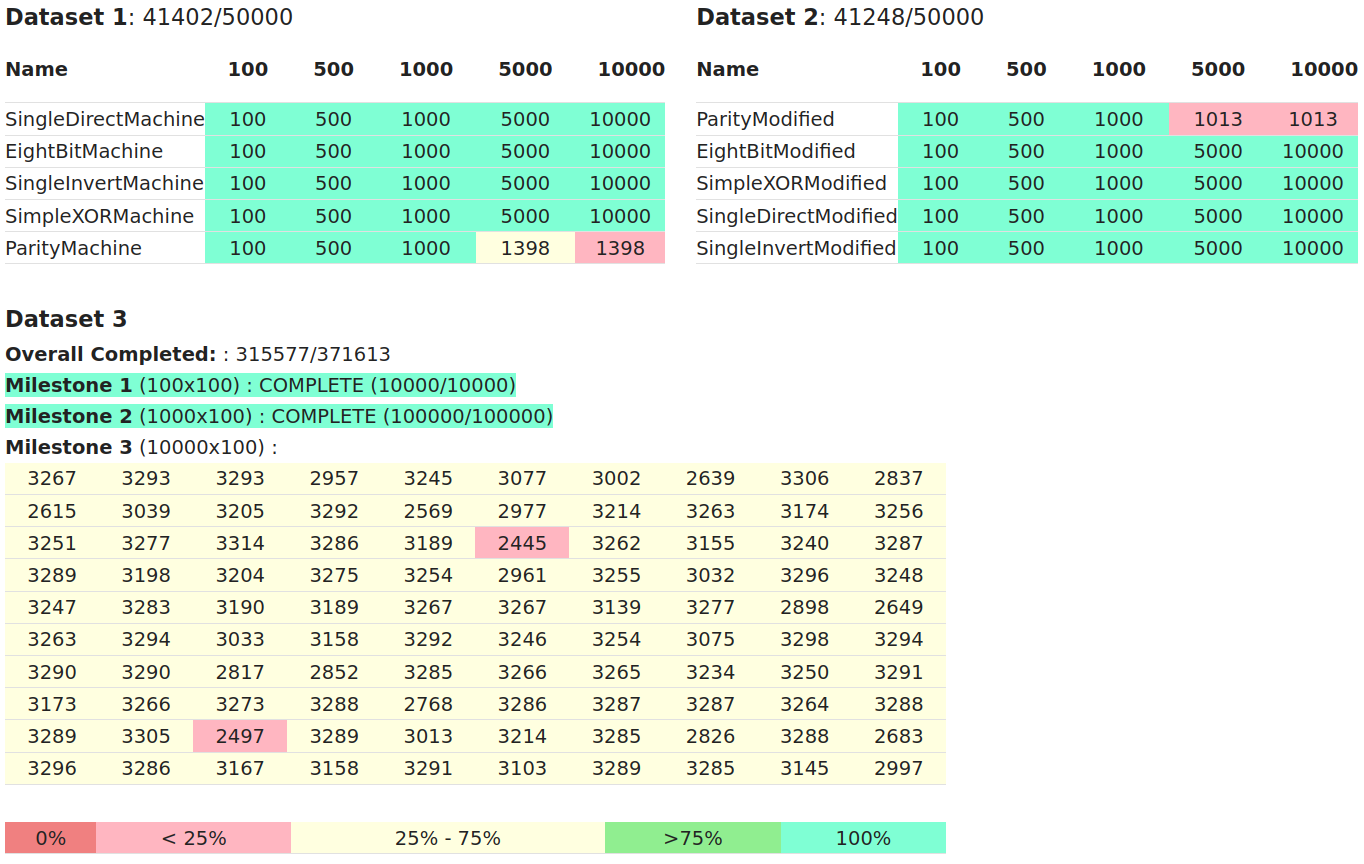
Task: Click the 'Overall Completed' 315577/371613 line
Action: 198,354
